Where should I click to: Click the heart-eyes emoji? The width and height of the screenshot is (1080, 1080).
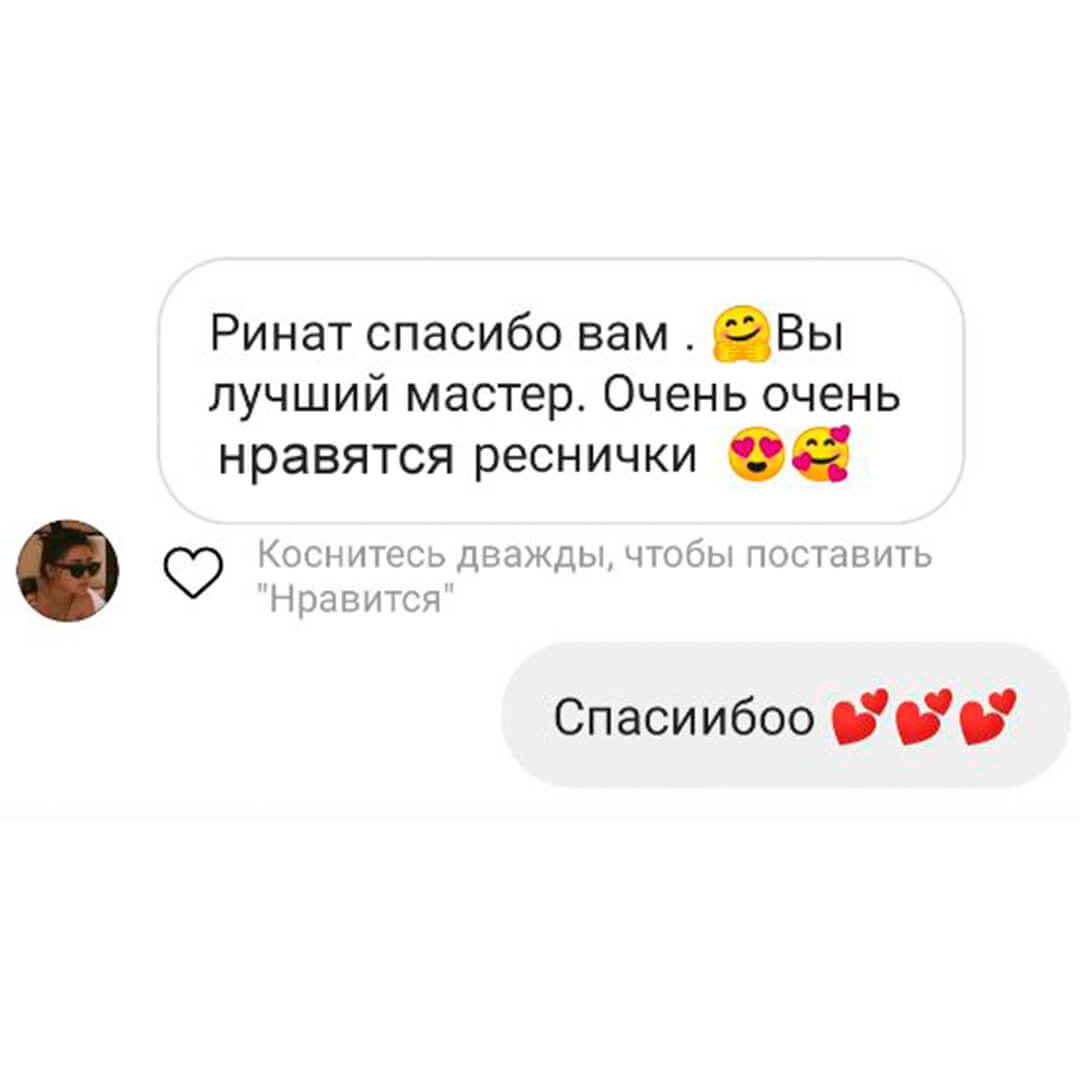click(x=756, y=455)
